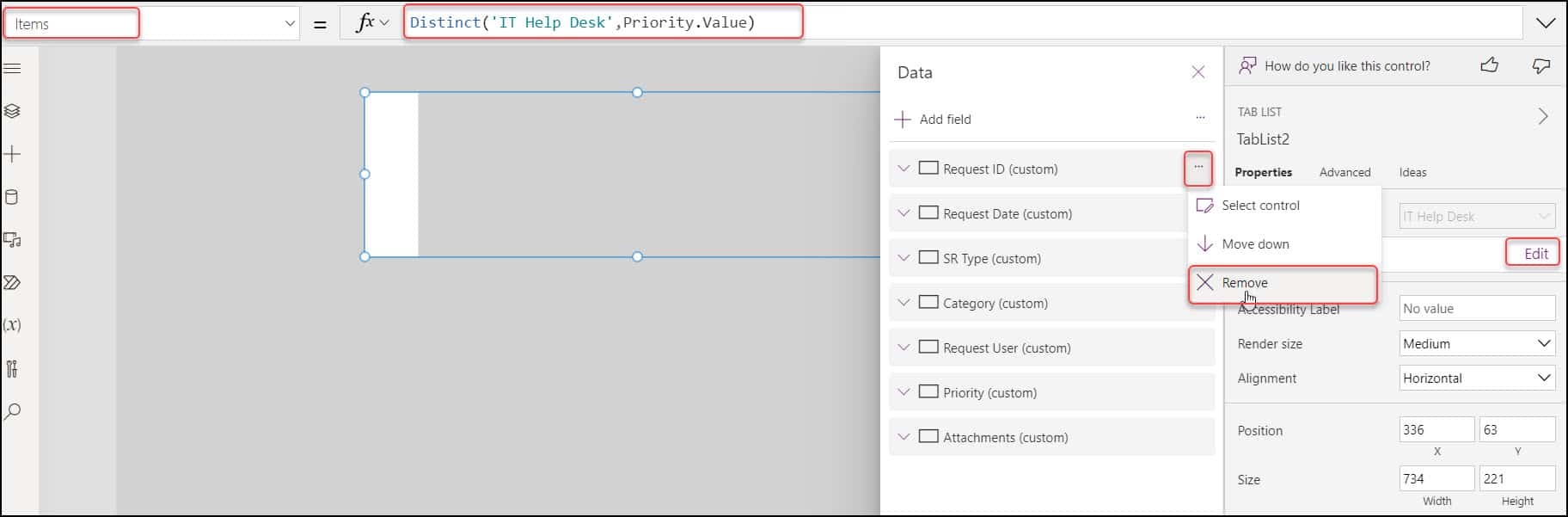This screenshot has width=1568, height=517.
Task: Expand the SR Type (custom) field
Action: tap(903, 258)
